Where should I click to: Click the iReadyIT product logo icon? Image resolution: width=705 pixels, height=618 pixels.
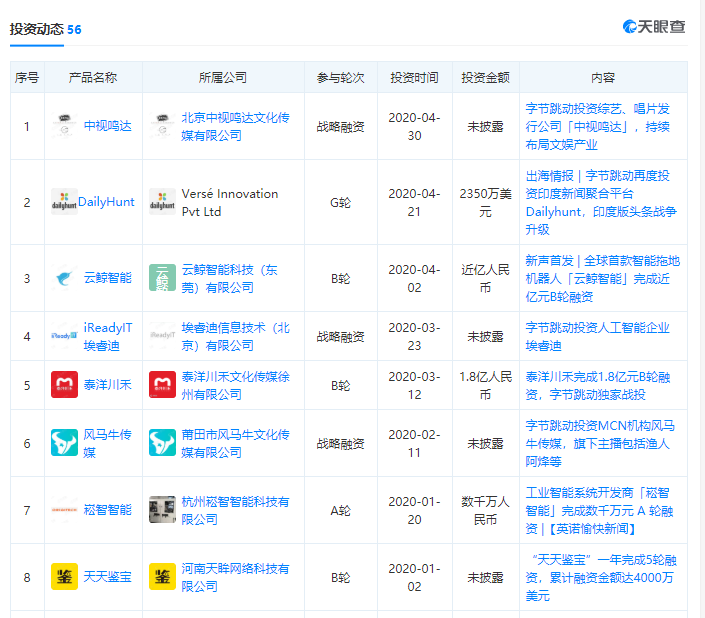coord(64,337)
